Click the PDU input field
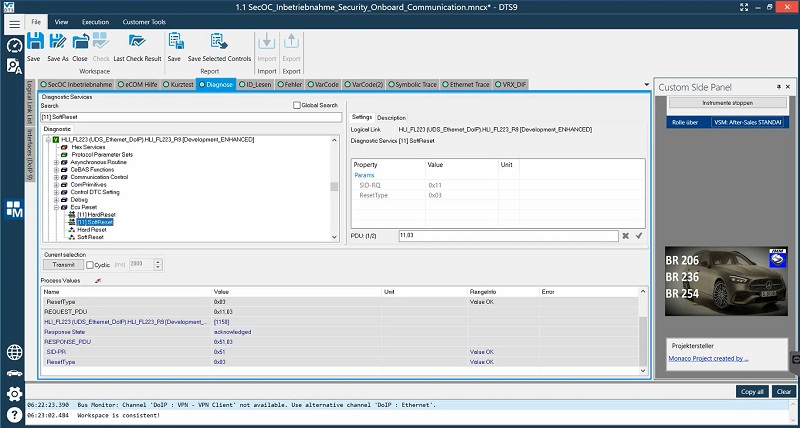This screenshot has height=428, width=800. pyautogui.click(x=507, y=235)
